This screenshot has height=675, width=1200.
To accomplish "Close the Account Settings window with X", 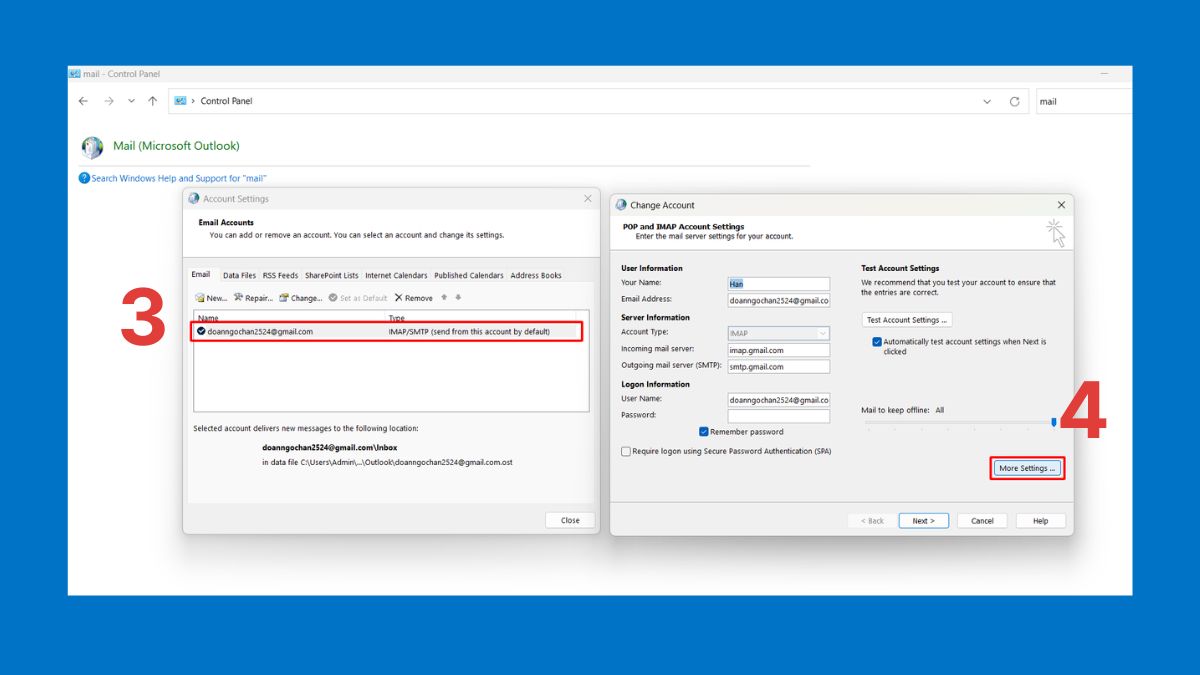I will pyautogui.click(x=588, y=199).
